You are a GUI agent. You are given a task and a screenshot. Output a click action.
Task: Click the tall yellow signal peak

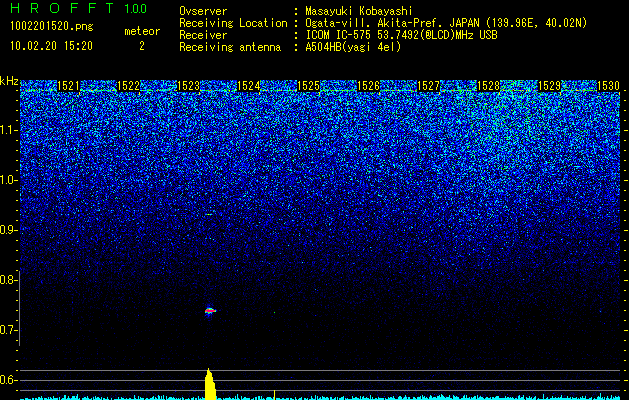[210, 384]
